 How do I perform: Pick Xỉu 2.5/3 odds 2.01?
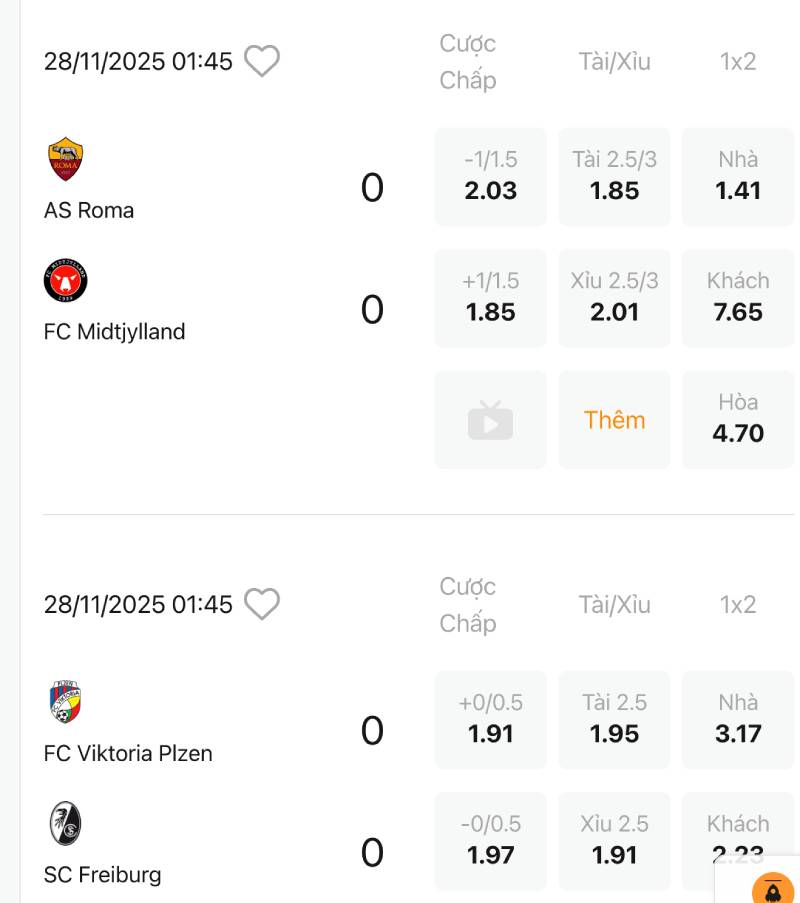[x=614, y=298]
